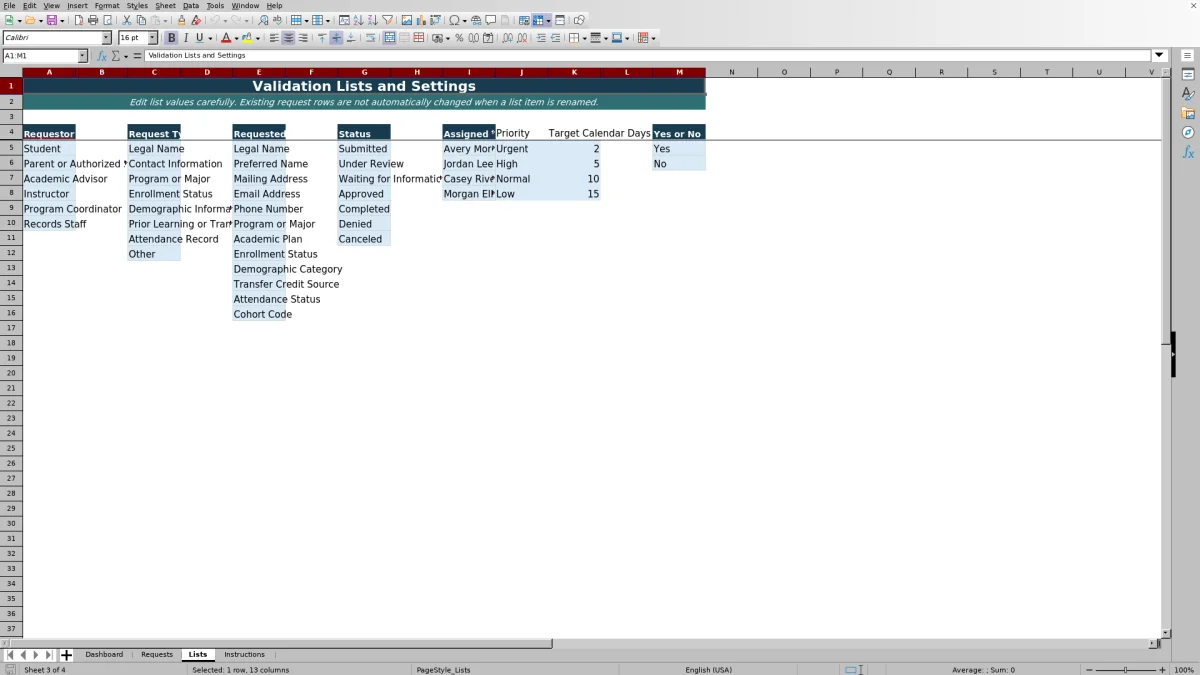1200x675 pixels.
Task: Expand the Save button dropdown arrow
Action: point(62,20)
